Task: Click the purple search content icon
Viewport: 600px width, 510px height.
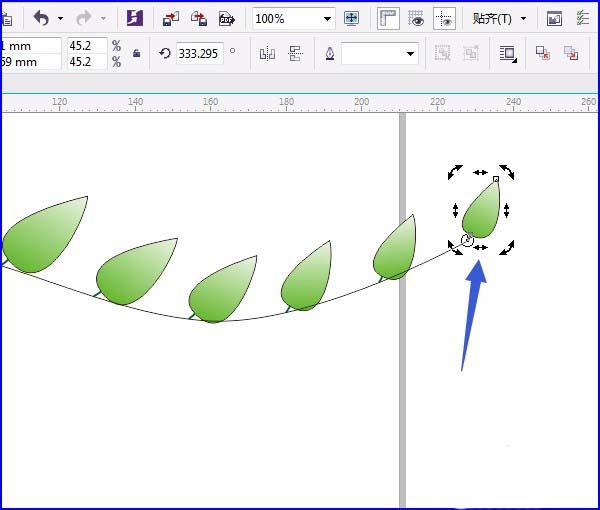Action: coord(135,18)
